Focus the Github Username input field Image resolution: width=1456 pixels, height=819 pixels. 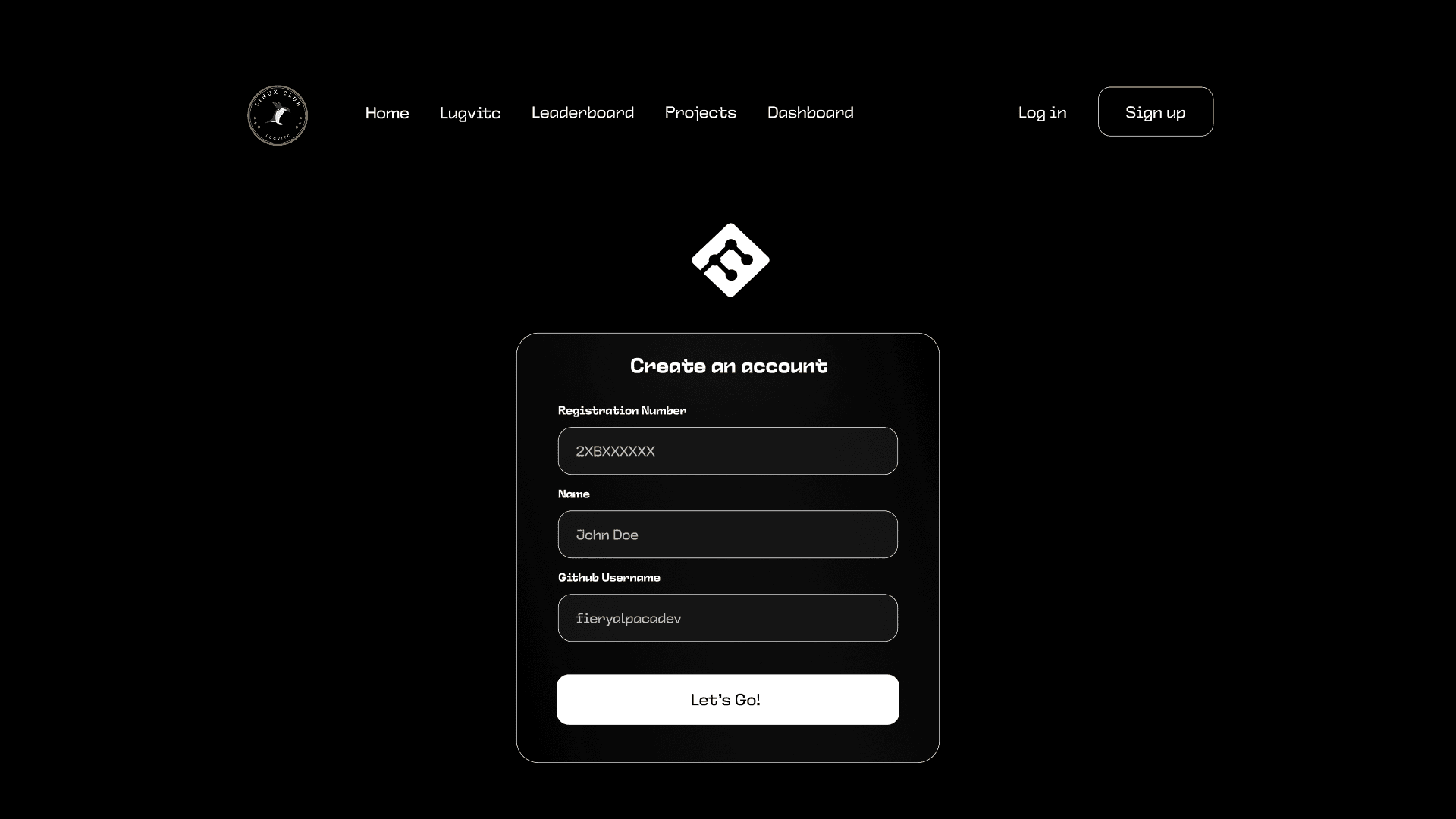pyautogui.click(x=728, y=618)
